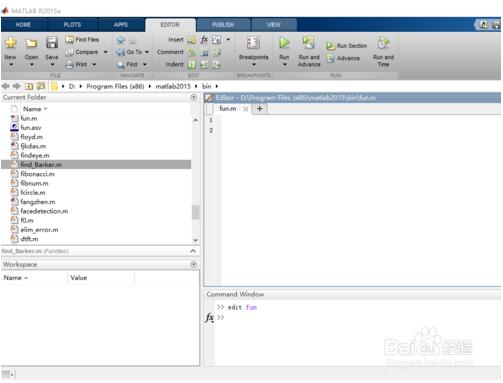Switch to the PUBLISH tab
This screenshot has height=383, width=503.
coord(223,25)
